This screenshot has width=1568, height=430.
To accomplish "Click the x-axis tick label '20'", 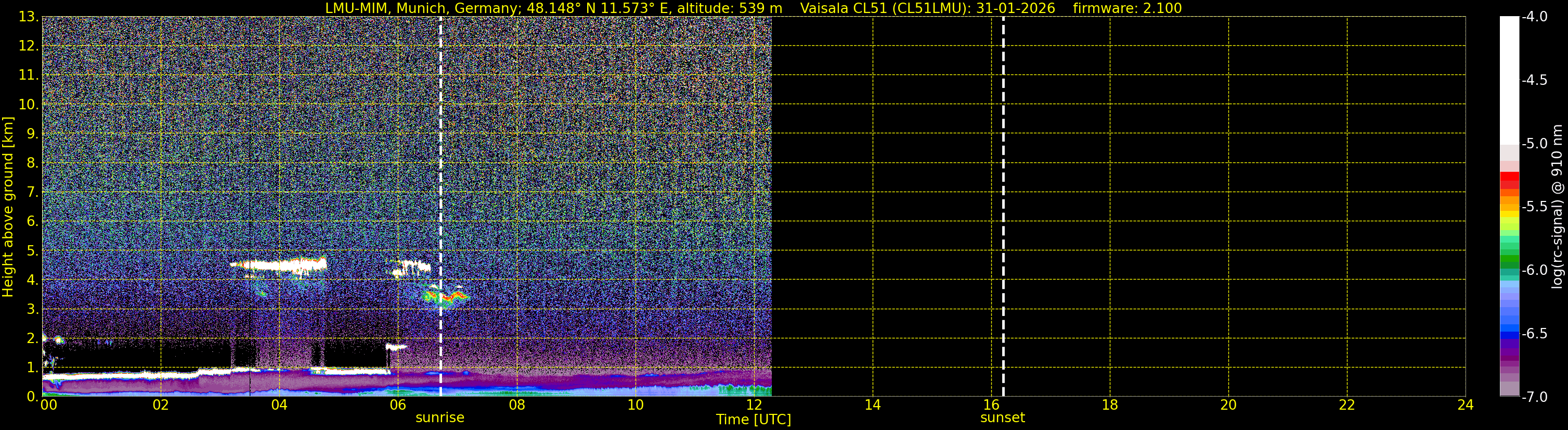I will point(1228,405).
